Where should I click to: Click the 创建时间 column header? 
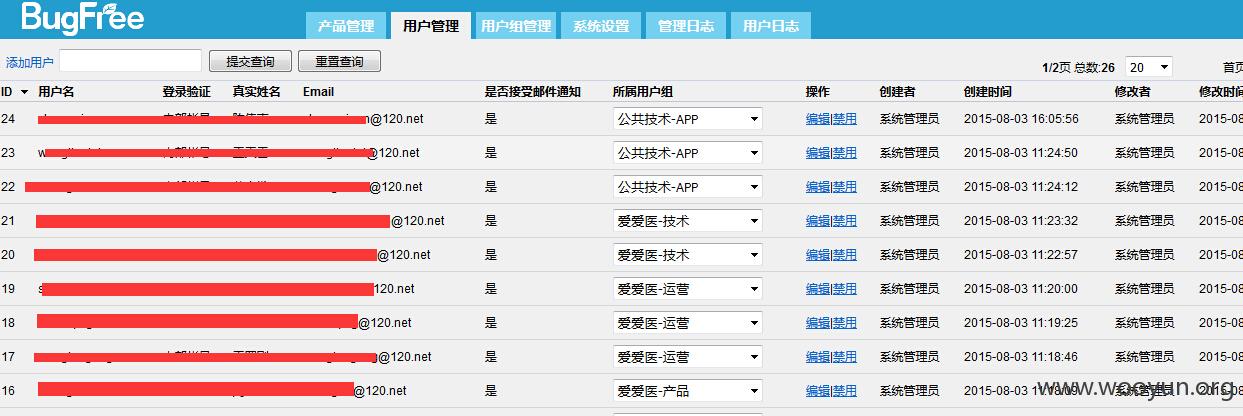click(x=988, y=91)
